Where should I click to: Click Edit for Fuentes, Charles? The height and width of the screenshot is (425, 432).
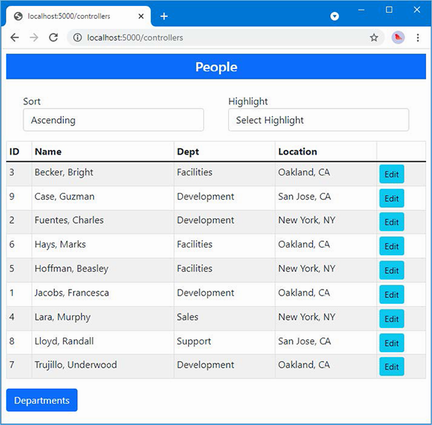pyautogui.click(x=392, y=222)
